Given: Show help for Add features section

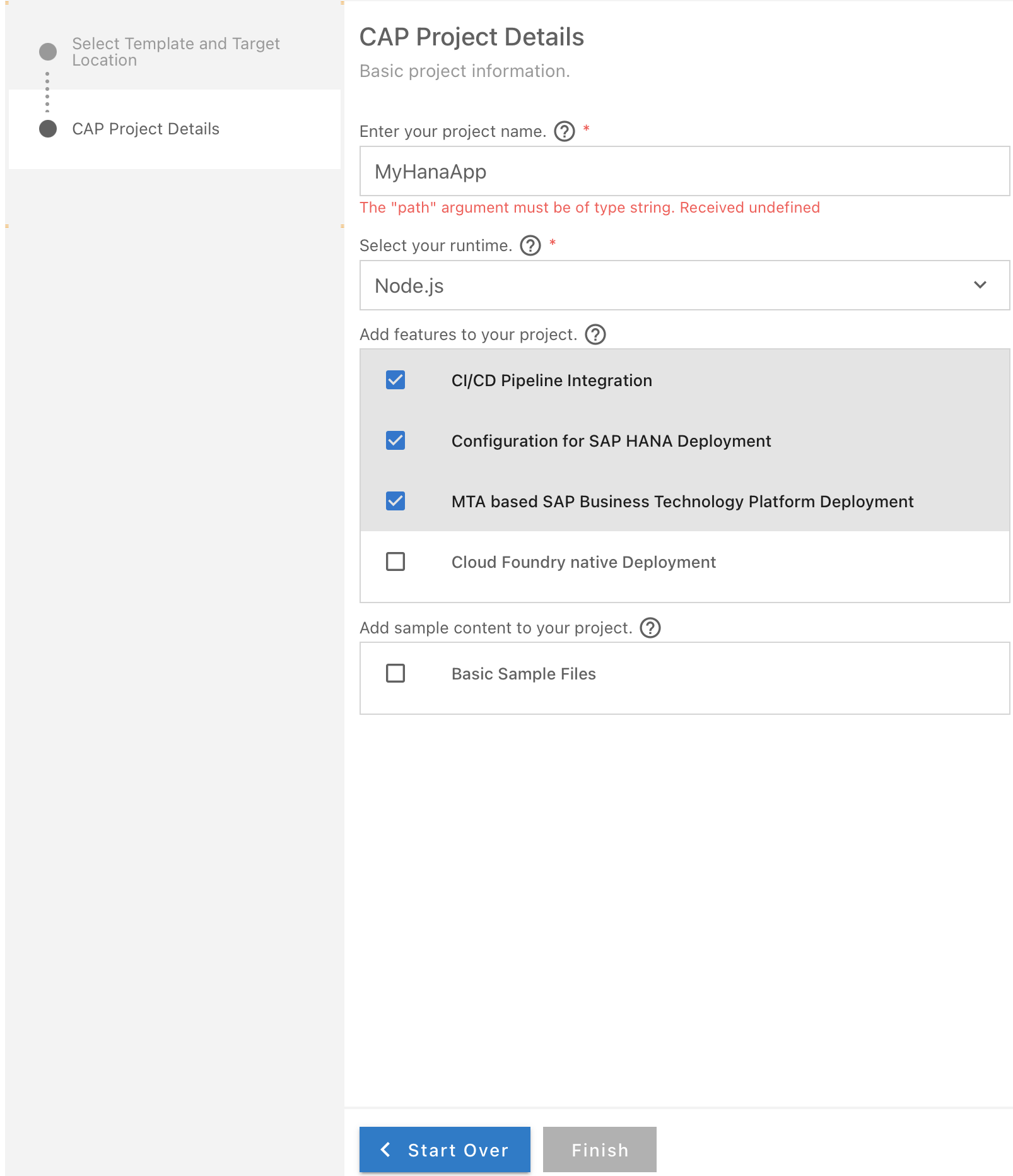Looking at the screenshot, I should click(595, 334).
